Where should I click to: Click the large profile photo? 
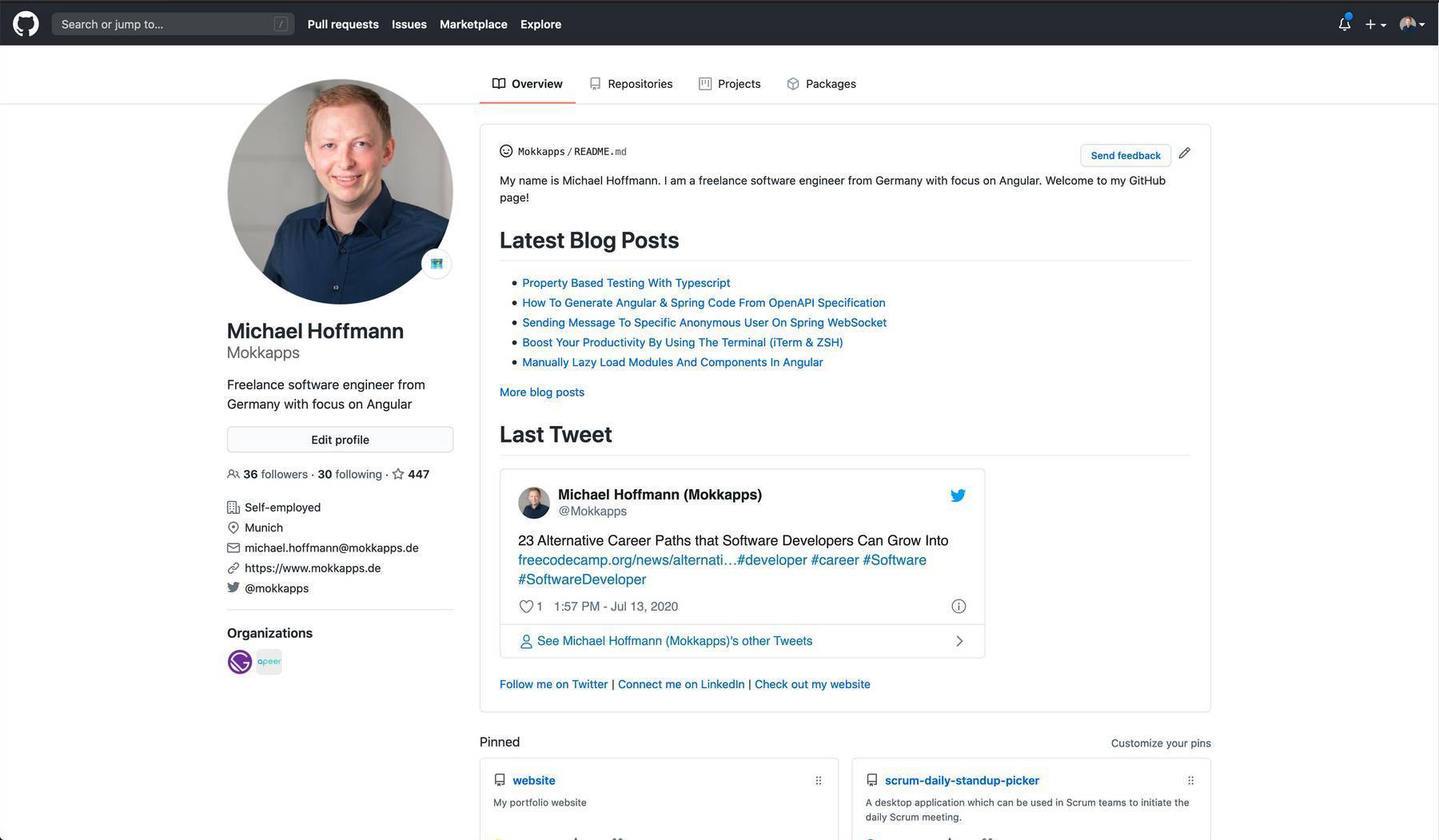[x=340, y=191]
